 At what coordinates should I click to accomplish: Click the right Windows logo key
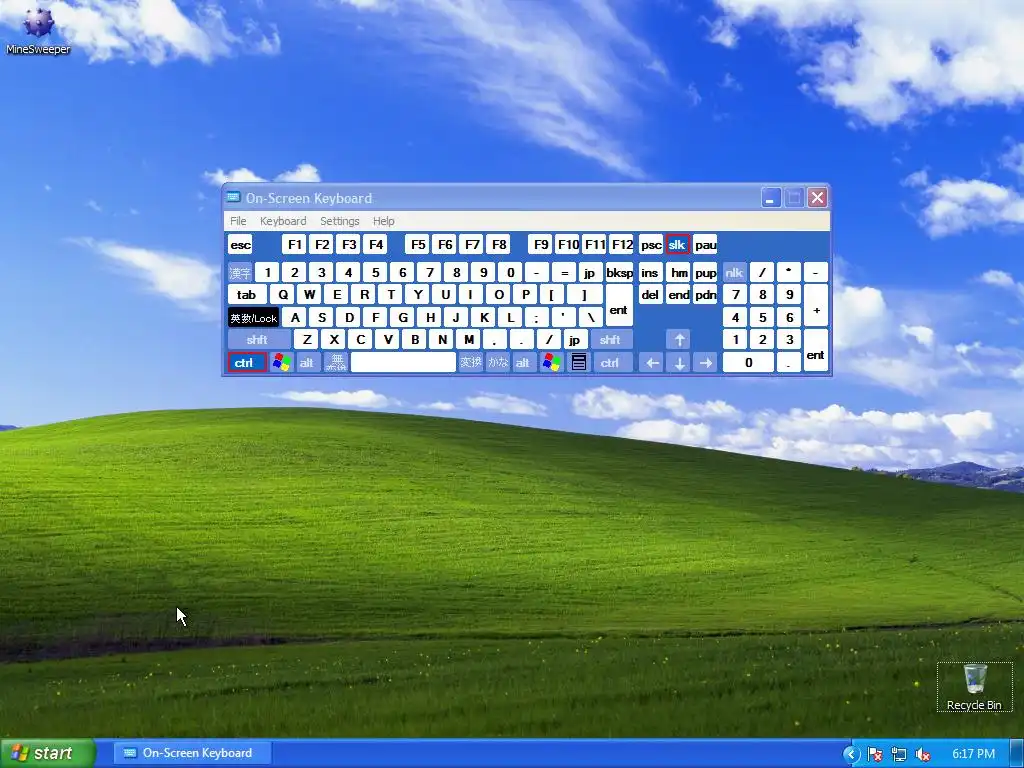(551, 362)
